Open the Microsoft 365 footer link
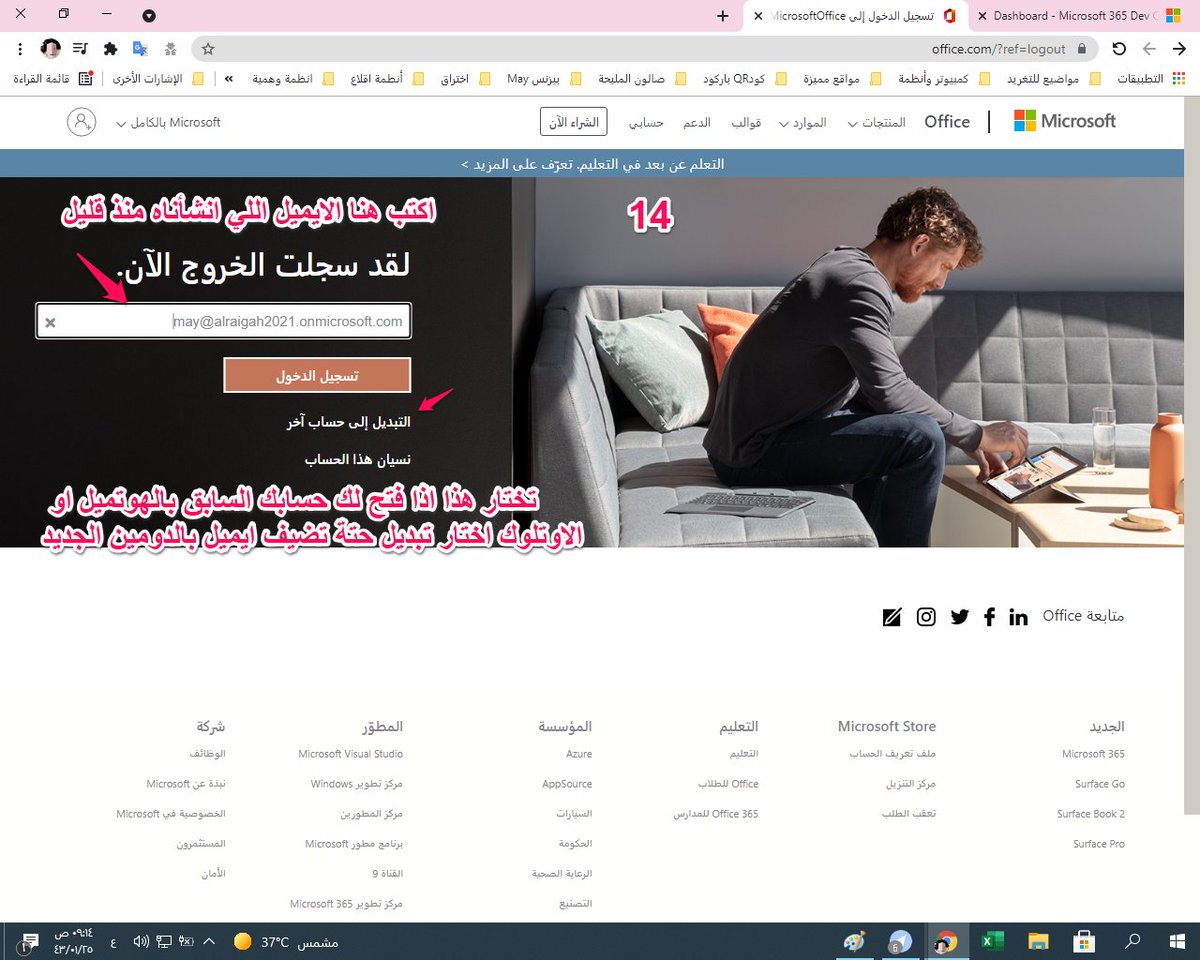The image size is (1200, 960). coord(1093,754)
